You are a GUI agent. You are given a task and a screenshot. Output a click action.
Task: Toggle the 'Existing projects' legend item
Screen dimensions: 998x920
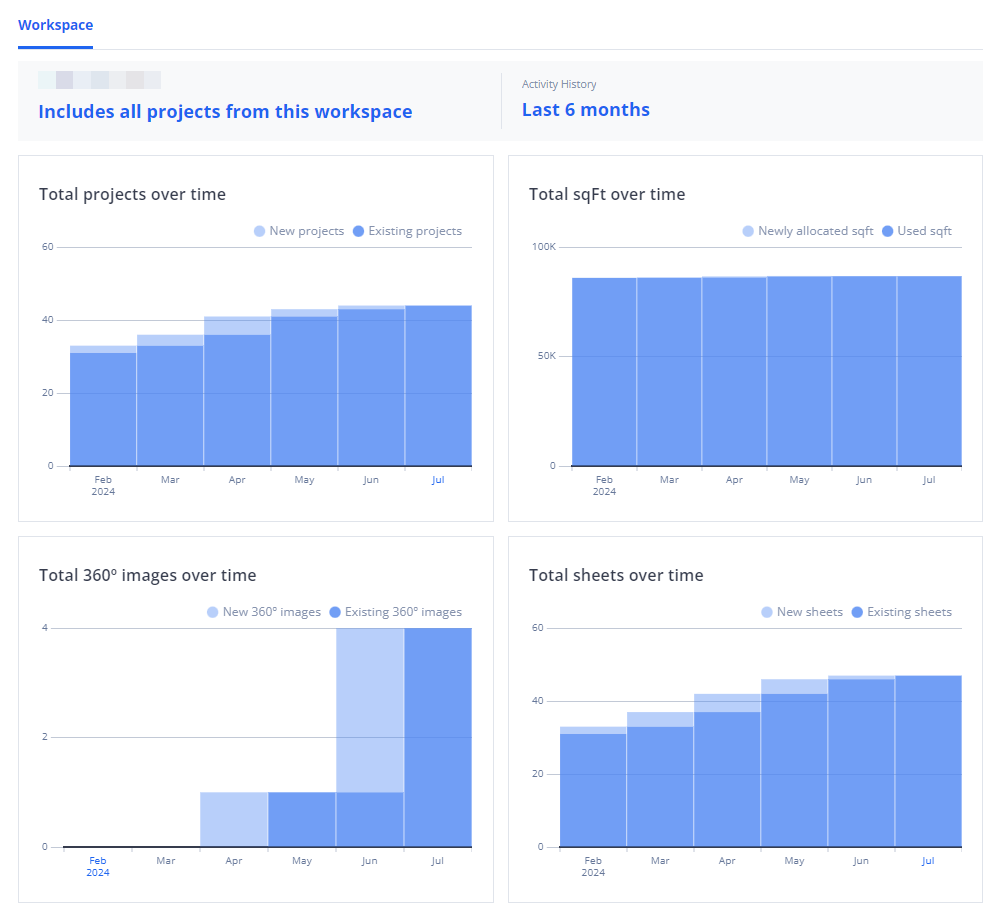(x=406, y=231)
